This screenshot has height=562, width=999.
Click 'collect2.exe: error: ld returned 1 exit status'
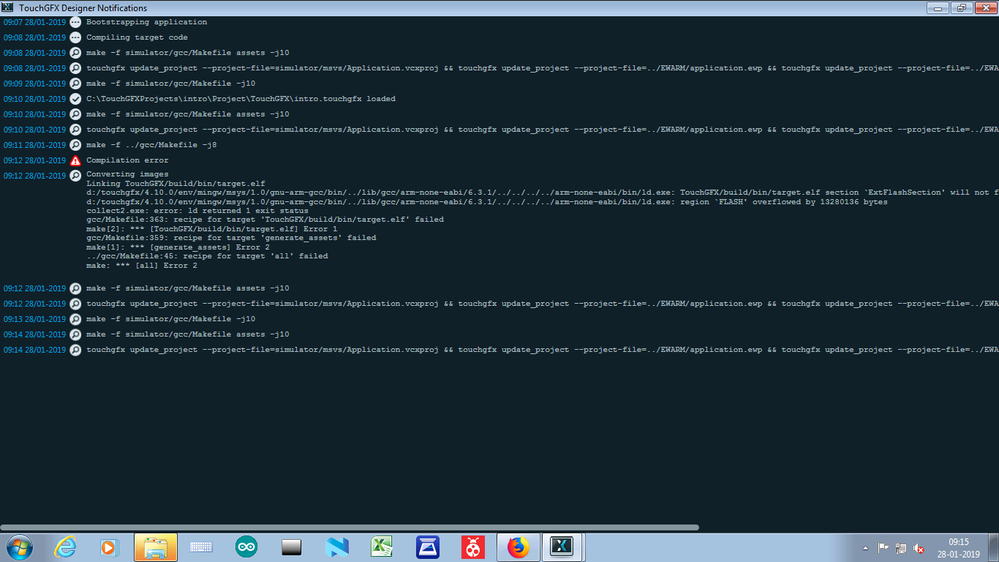[198, 211]
